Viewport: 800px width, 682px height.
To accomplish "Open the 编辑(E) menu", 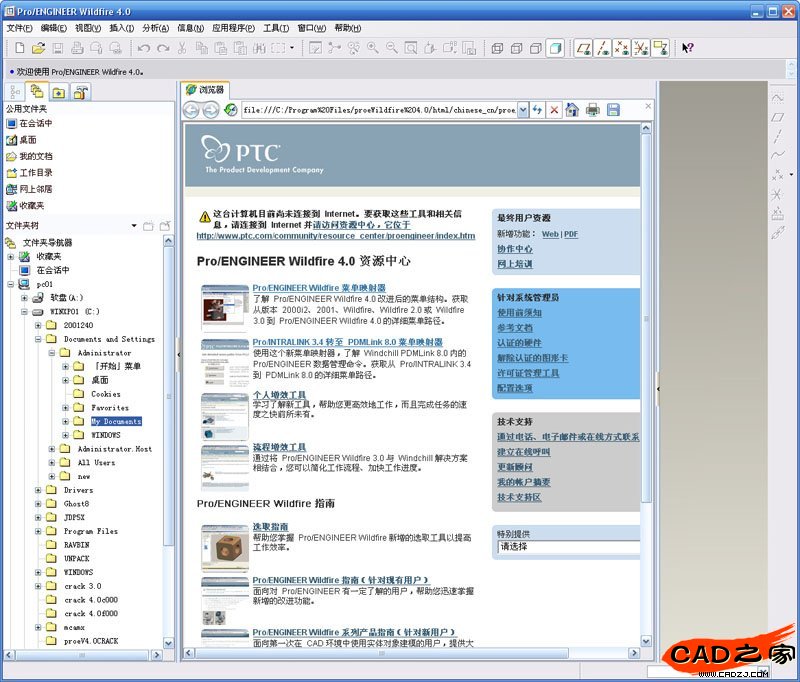I will tap(54, 28).
